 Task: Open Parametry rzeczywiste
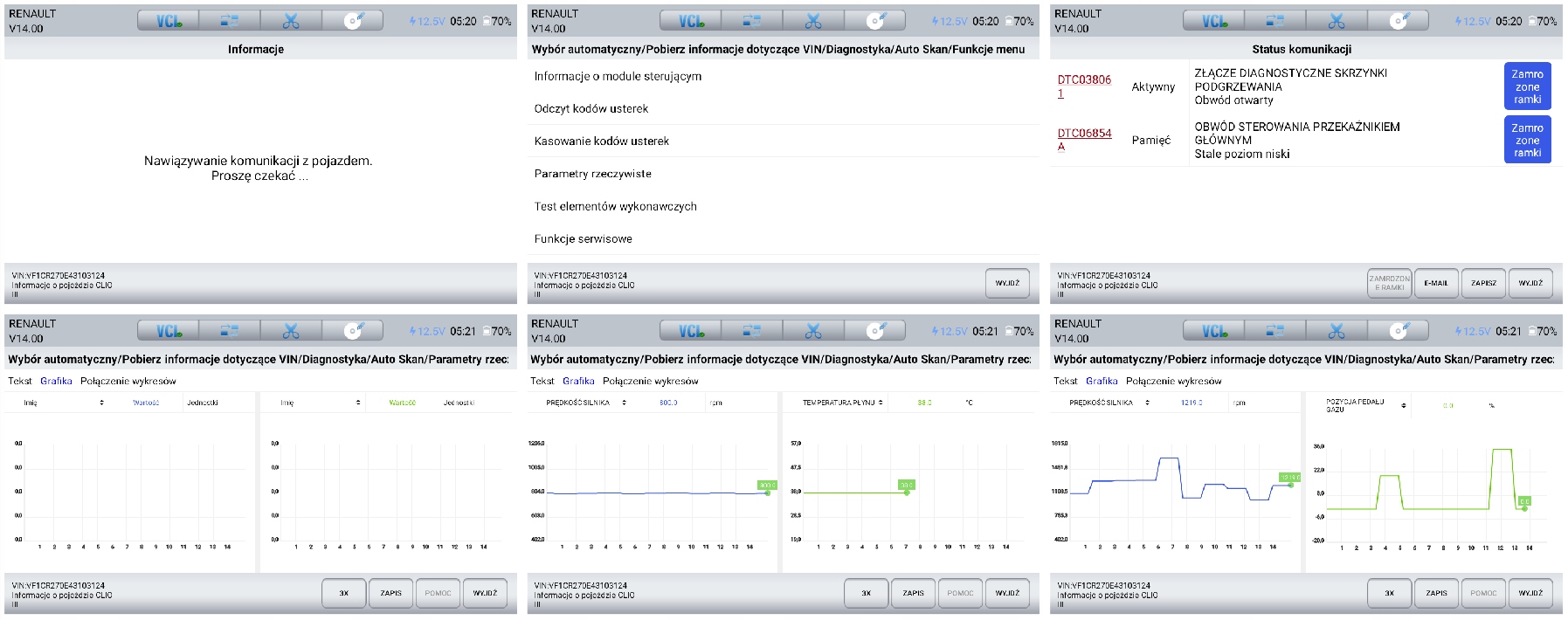pos(783,174)
